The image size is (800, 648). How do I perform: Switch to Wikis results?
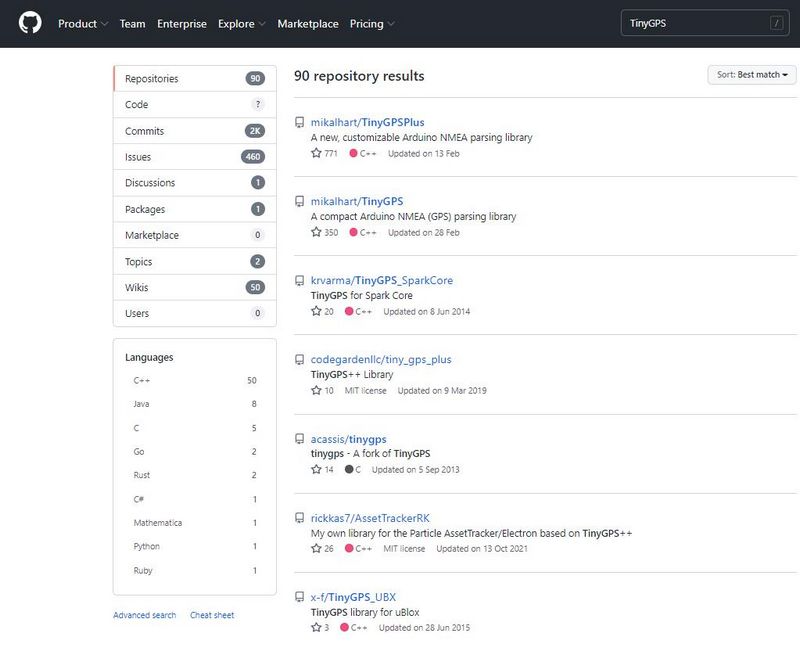pyautogui.click(x=195, y=287)
